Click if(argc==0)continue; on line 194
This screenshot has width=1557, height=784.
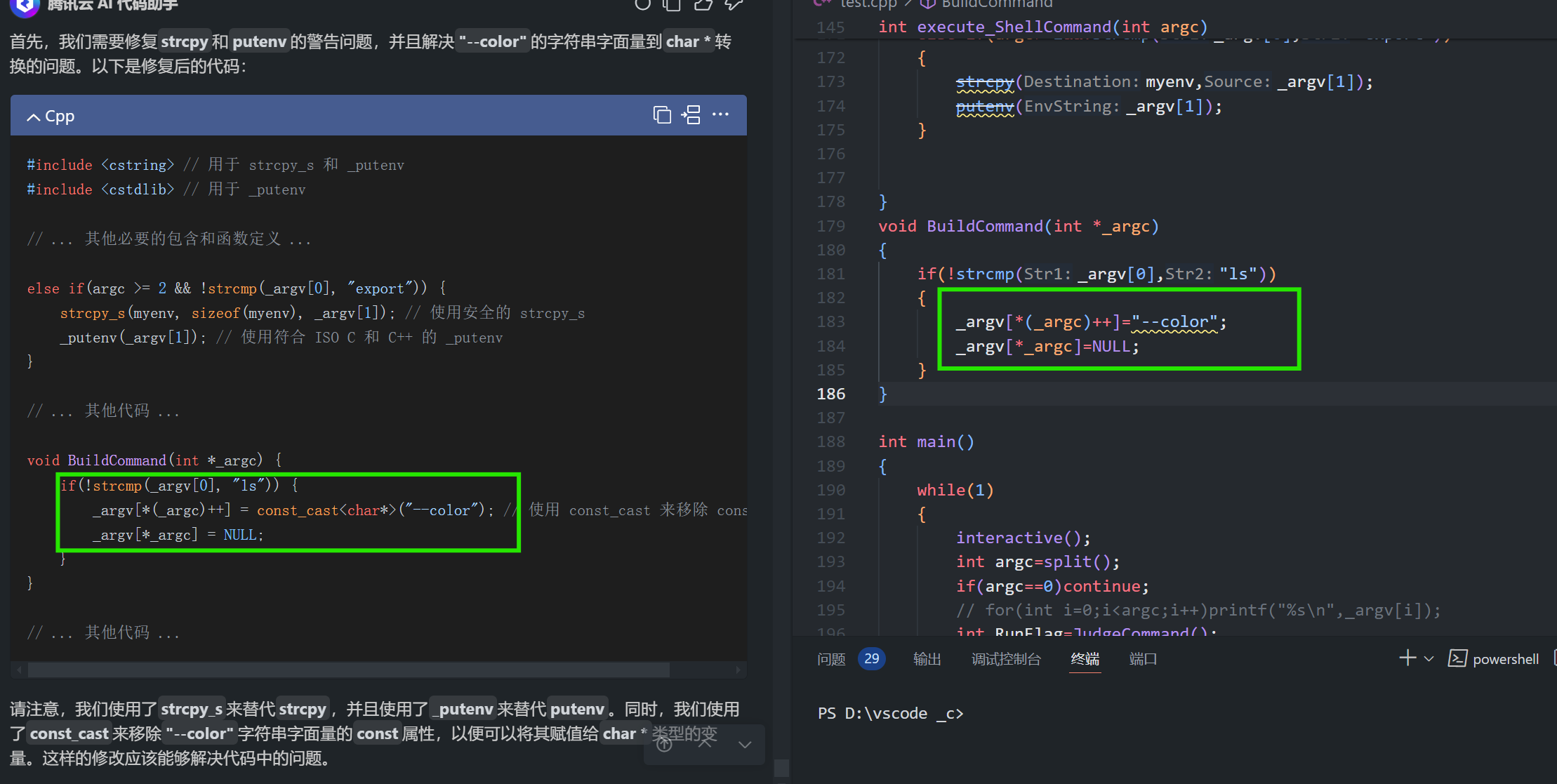[x=1052, y=586]
